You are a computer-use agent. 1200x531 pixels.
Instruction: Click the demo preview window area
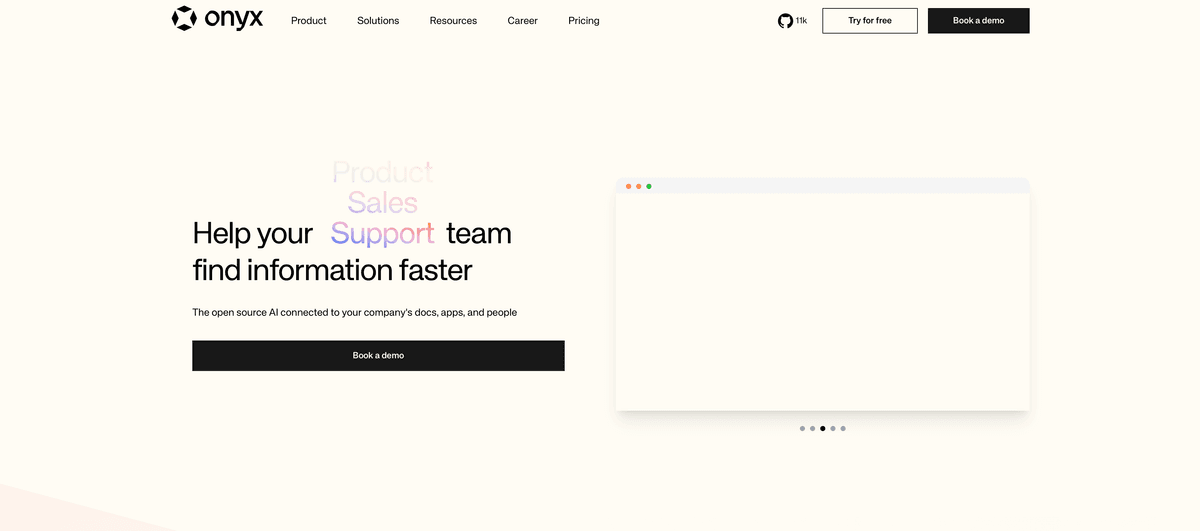(822, 300)
